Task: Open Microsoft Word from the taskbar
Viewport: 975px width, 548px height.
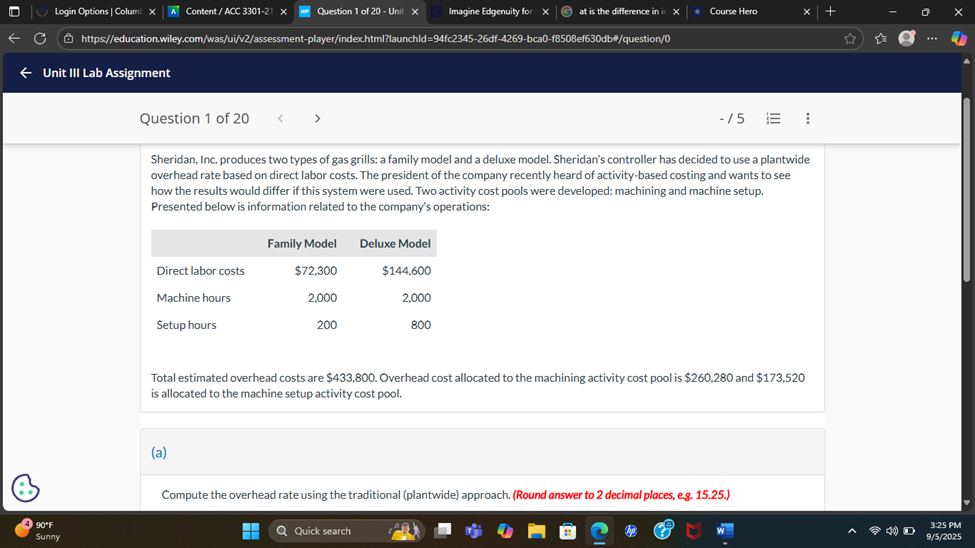Action: [724, 531]
